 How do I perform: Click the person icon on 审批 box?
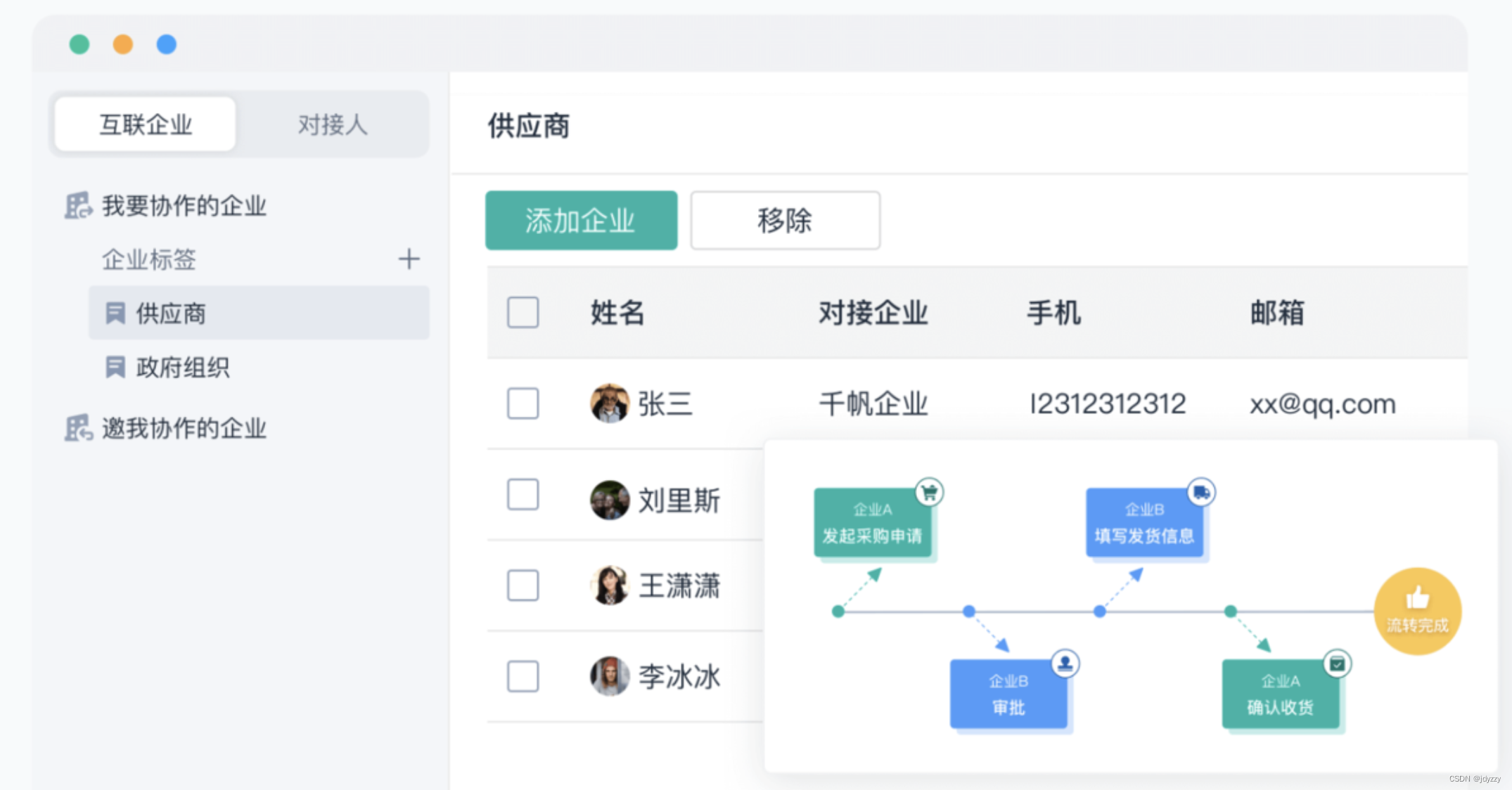coord(1065,663)
